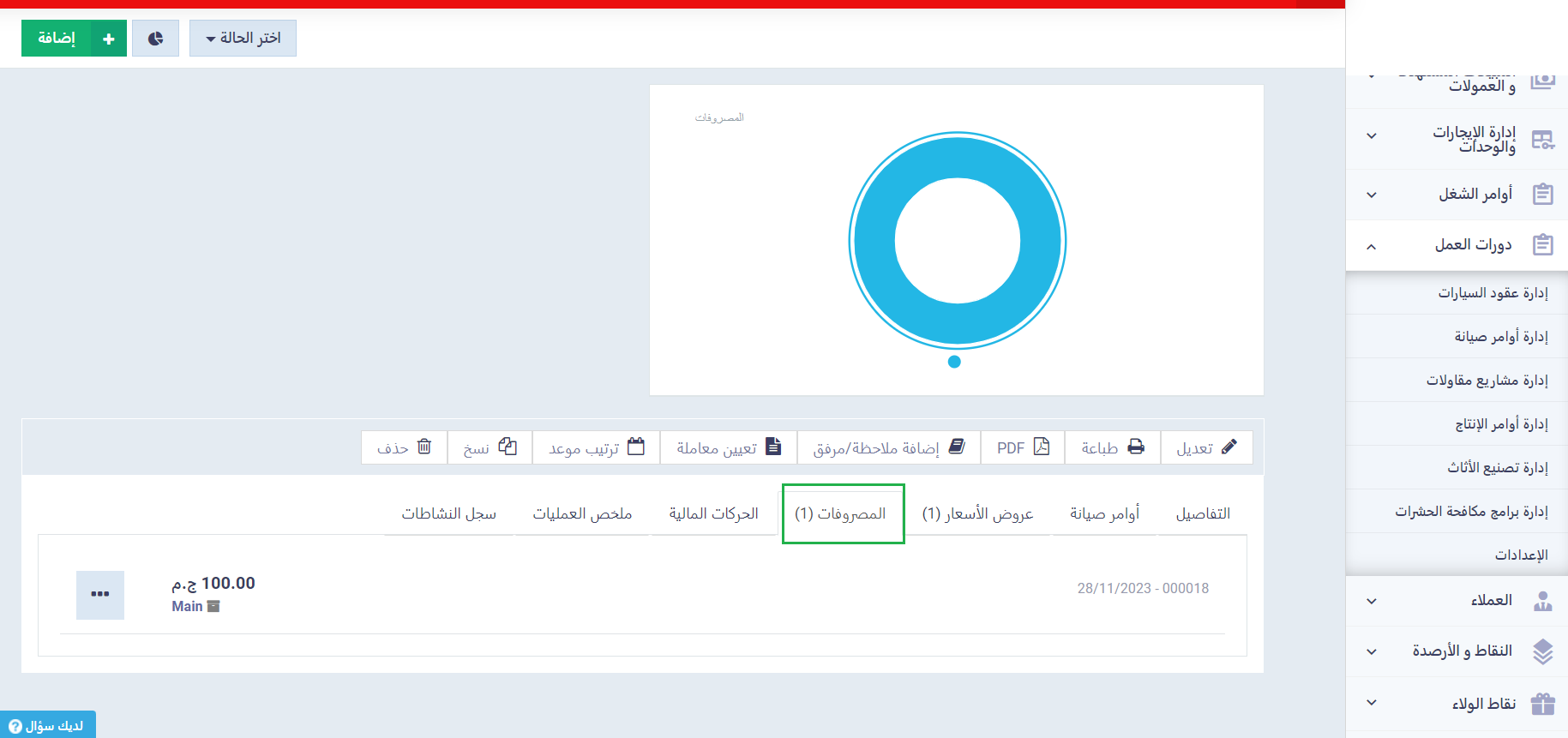Open the three-dots menu for expense row
This screenshot has width=1568, height=738.
click(x=100, y=595)
